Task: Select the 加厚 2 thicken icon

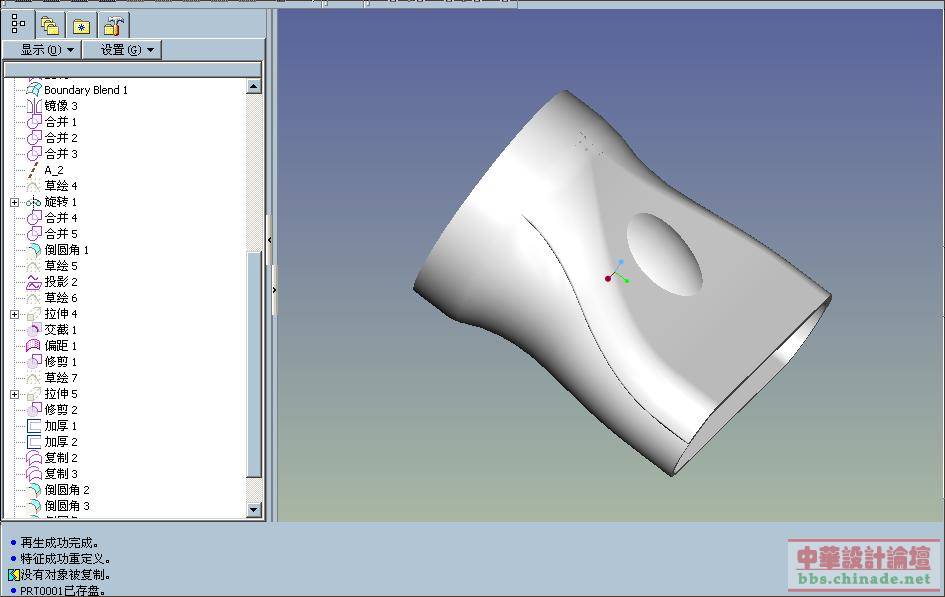Action: click(34, 442)
